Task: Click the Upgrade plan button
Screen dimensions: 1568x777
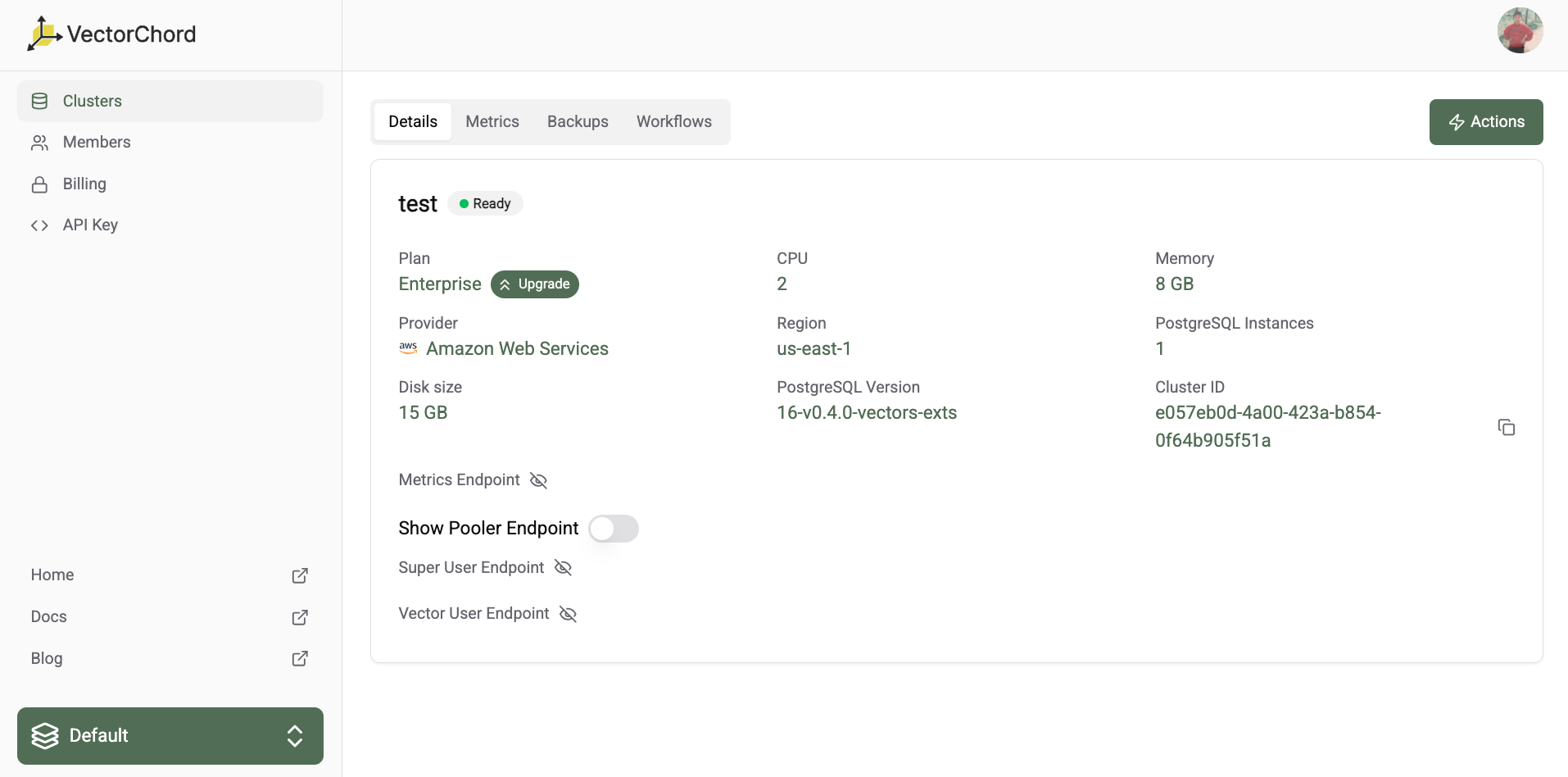Action: pos(535,284)
